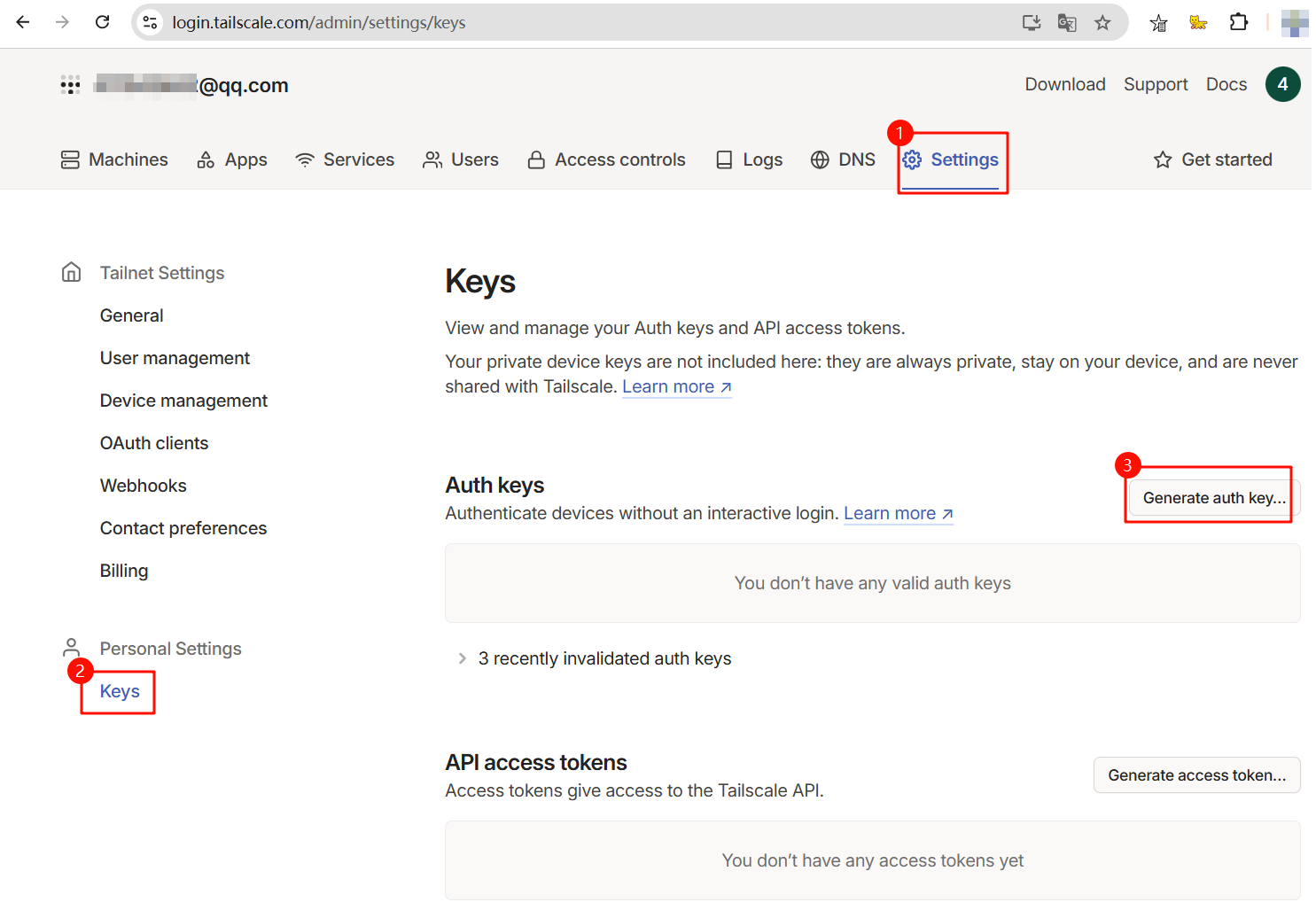Open Contact preferences settings
Image resolution: width=1316 pixels, height=918 pixels.
[x=183, y=528]
